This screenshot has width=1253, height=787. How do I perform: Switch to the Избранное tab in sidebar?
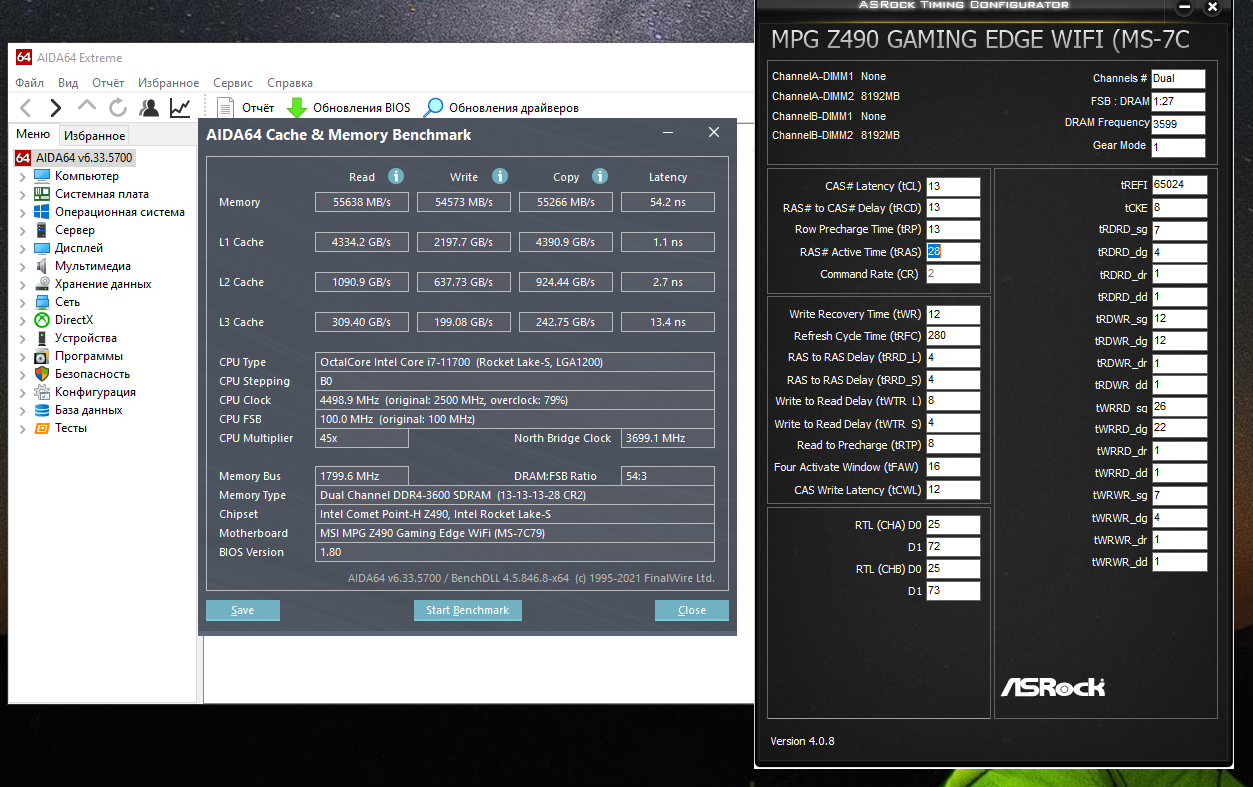pyautogui.click(x=94, y=135)
